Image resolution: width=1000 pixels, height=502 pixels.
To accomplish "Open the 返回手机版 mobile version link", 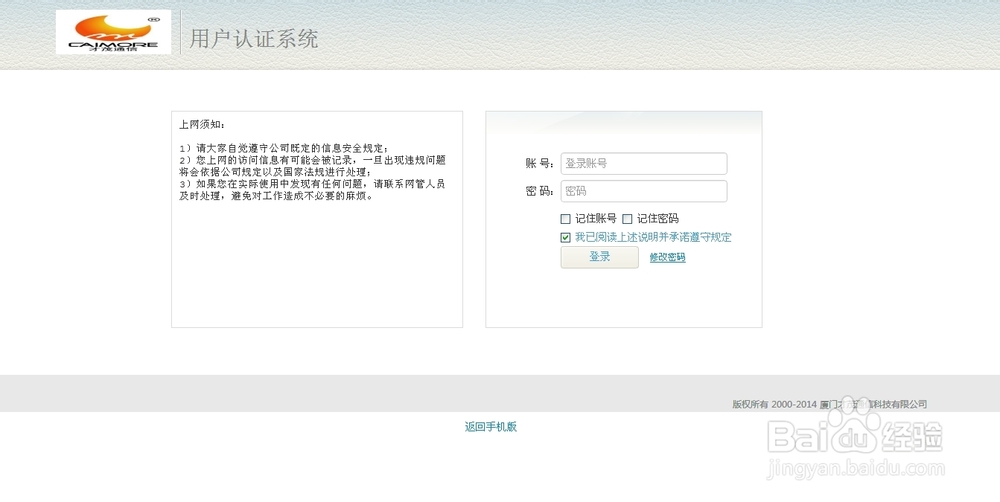I will click(490, 427).
